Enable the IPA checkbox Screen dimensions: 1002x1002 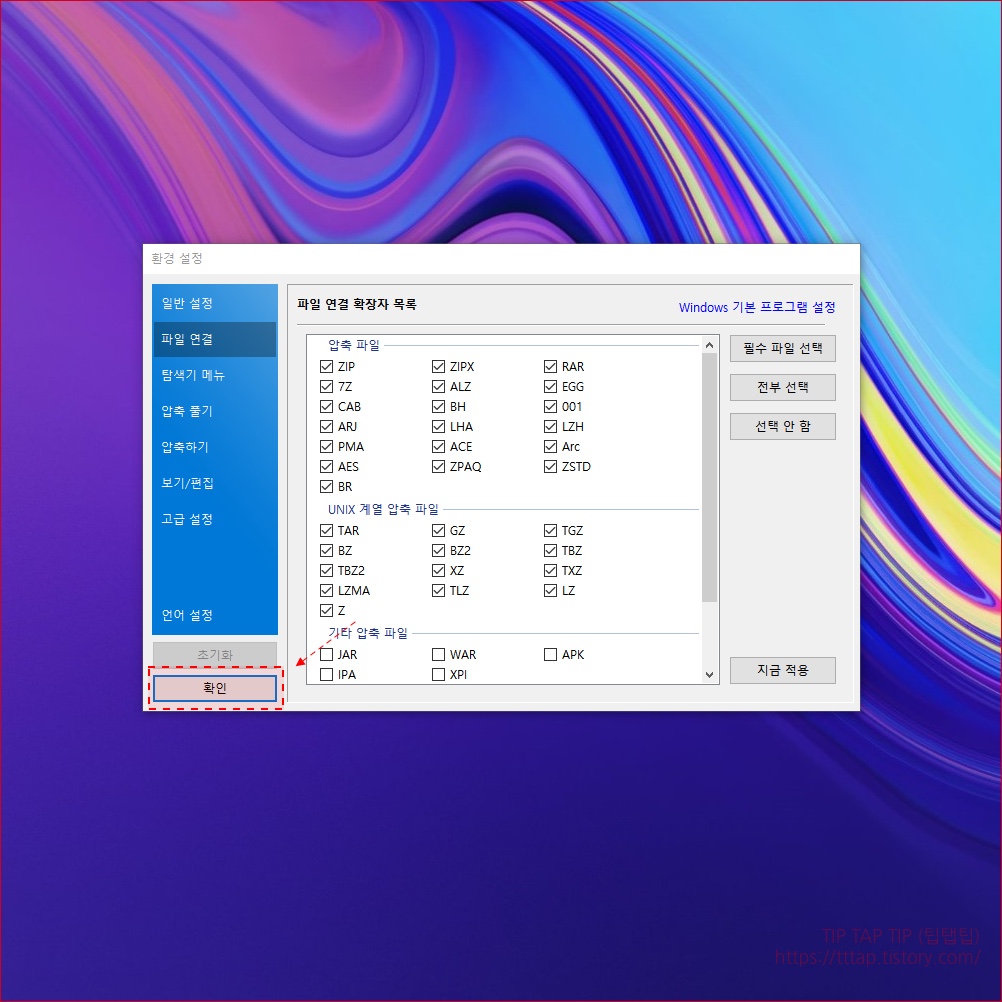click(x=327, y=674)
